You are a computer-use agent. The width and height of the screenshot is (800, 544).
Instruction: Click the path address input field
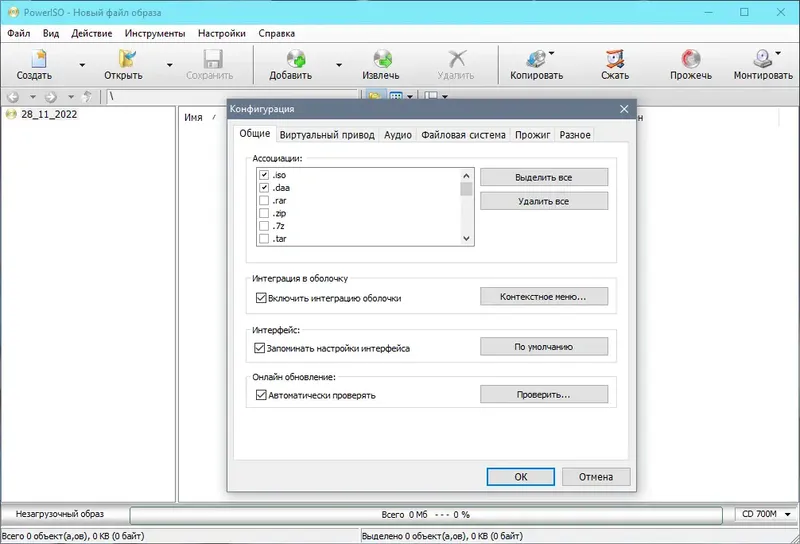pos(232,96)
